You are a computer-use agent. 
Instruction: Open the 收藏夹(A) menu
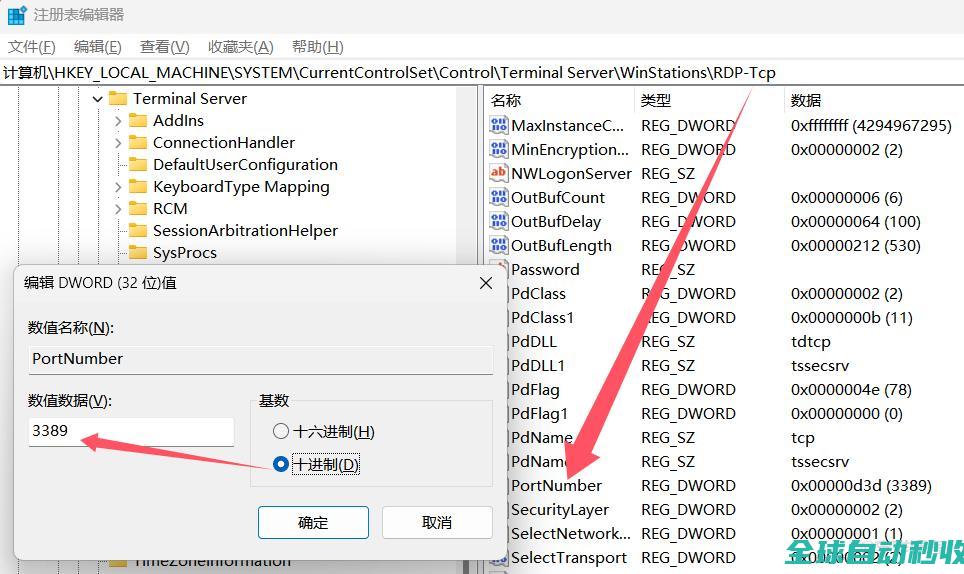(240, 47)
